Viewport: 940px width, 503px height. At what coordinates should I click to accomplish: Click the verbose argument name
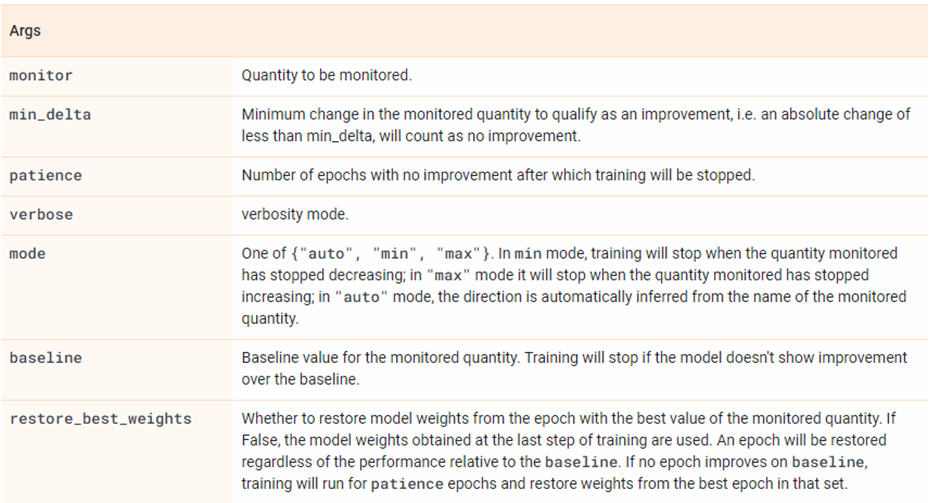click(41, 215)
